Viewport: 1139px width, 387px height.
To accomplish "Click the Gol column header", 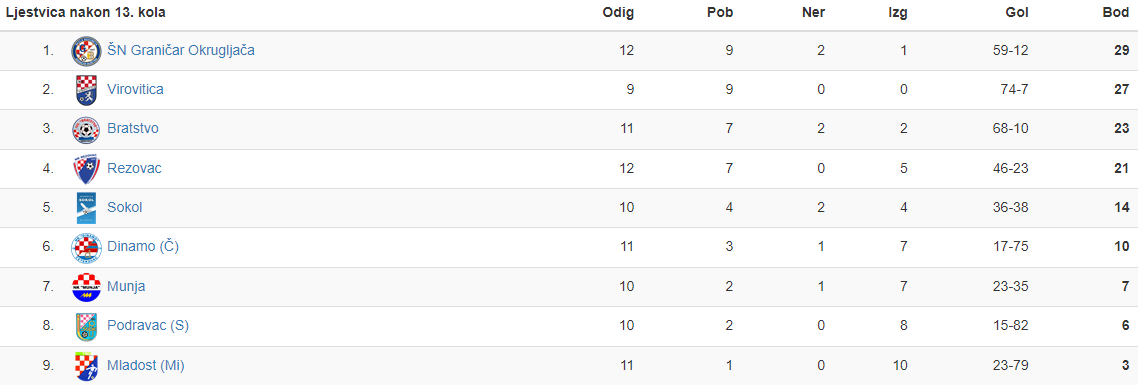I will [1017, 12].
